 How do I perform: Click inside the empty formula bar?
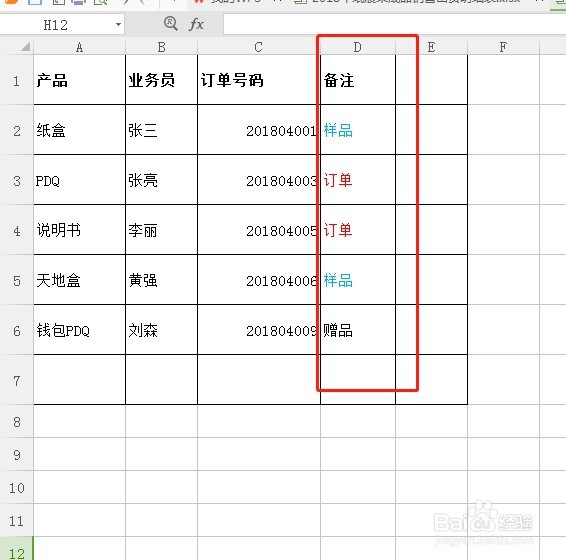tap(395, 25)
